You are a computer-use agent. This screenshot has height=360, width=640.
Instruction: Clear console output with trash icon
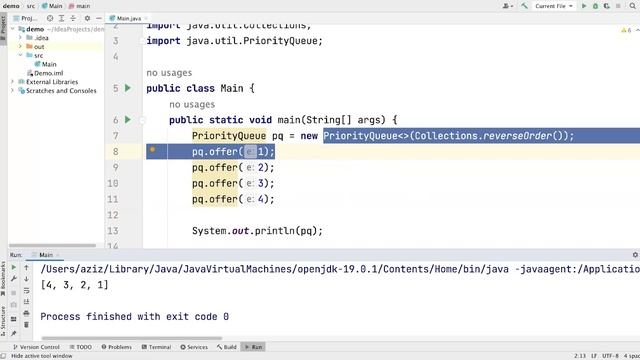click(27, 324)
